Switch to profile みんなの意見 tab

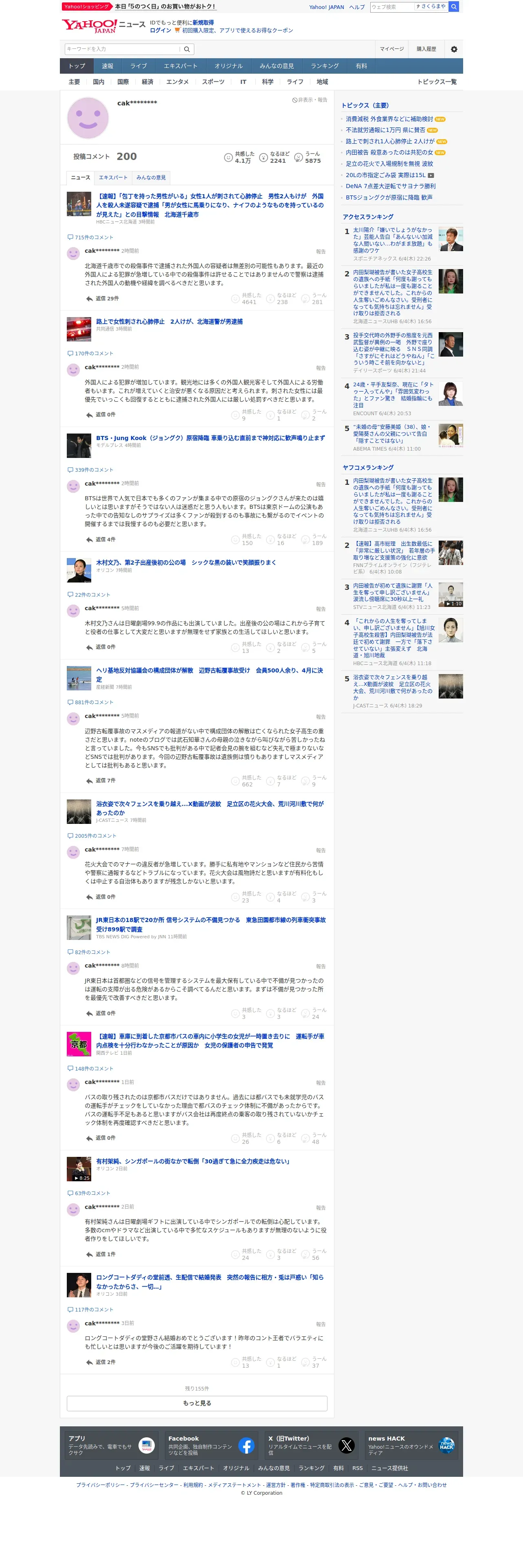click(x=151, y=178)
